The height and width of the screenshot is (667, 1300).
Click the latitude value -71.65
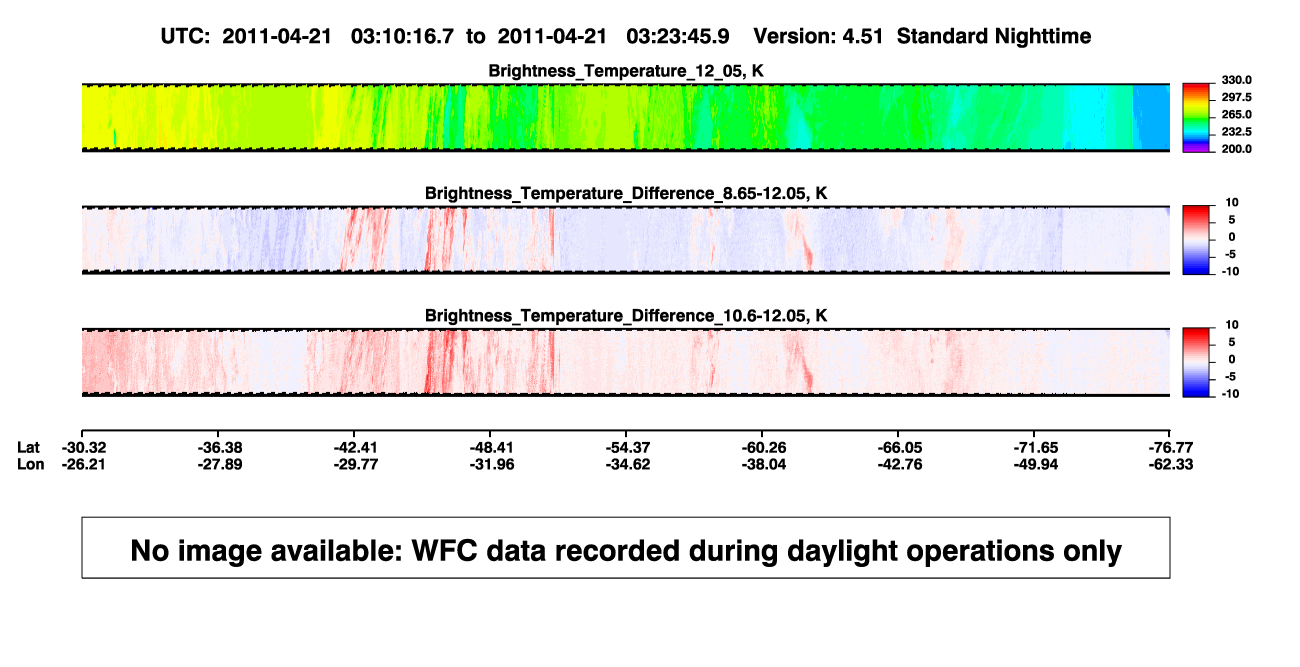pyautogui.click(x=1034, y=447)
